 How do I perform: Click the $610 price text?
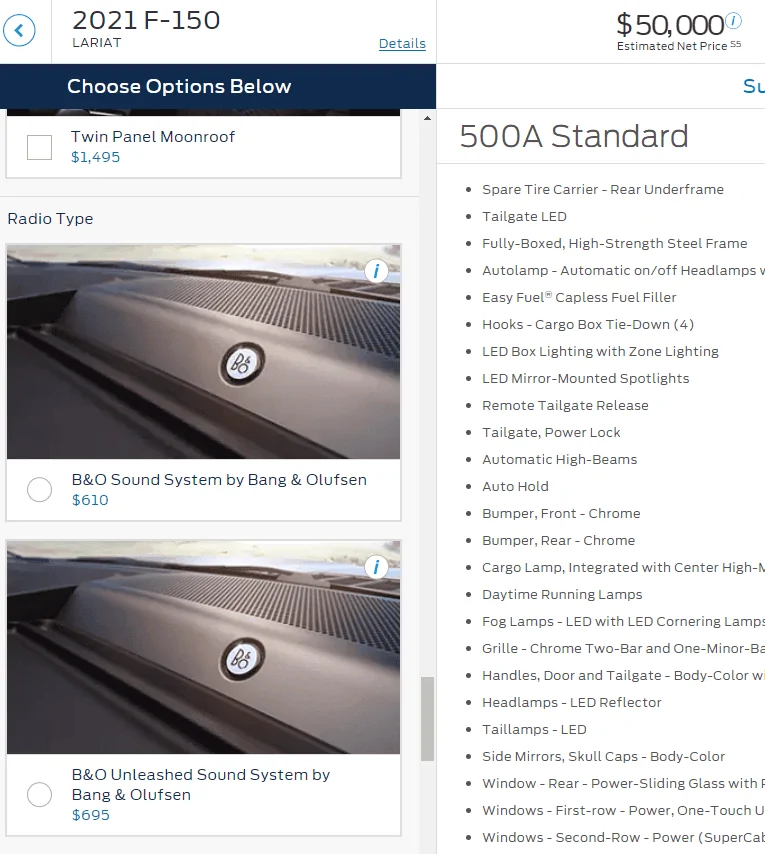[x=90, y=500]
